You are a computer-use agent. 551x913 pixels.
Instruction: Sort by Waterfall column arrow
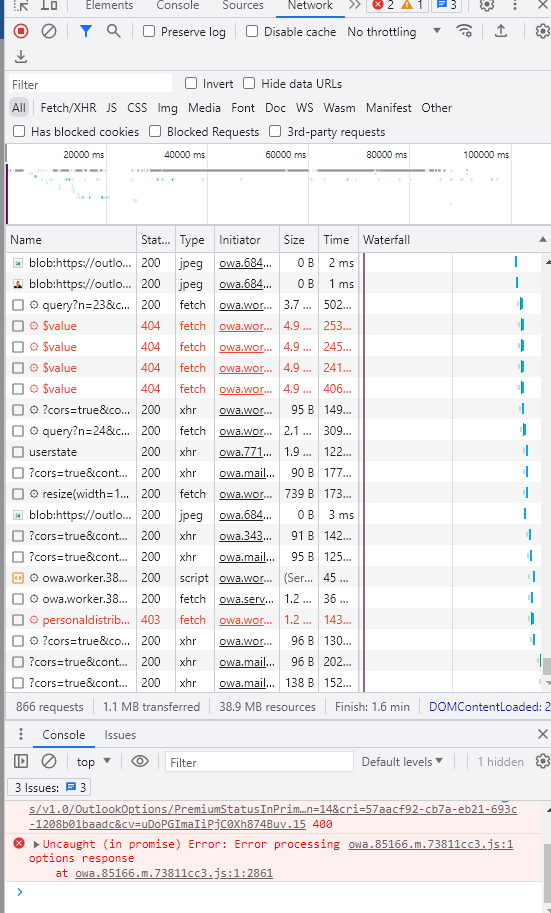pyautogui.click(x=542, y=239)
